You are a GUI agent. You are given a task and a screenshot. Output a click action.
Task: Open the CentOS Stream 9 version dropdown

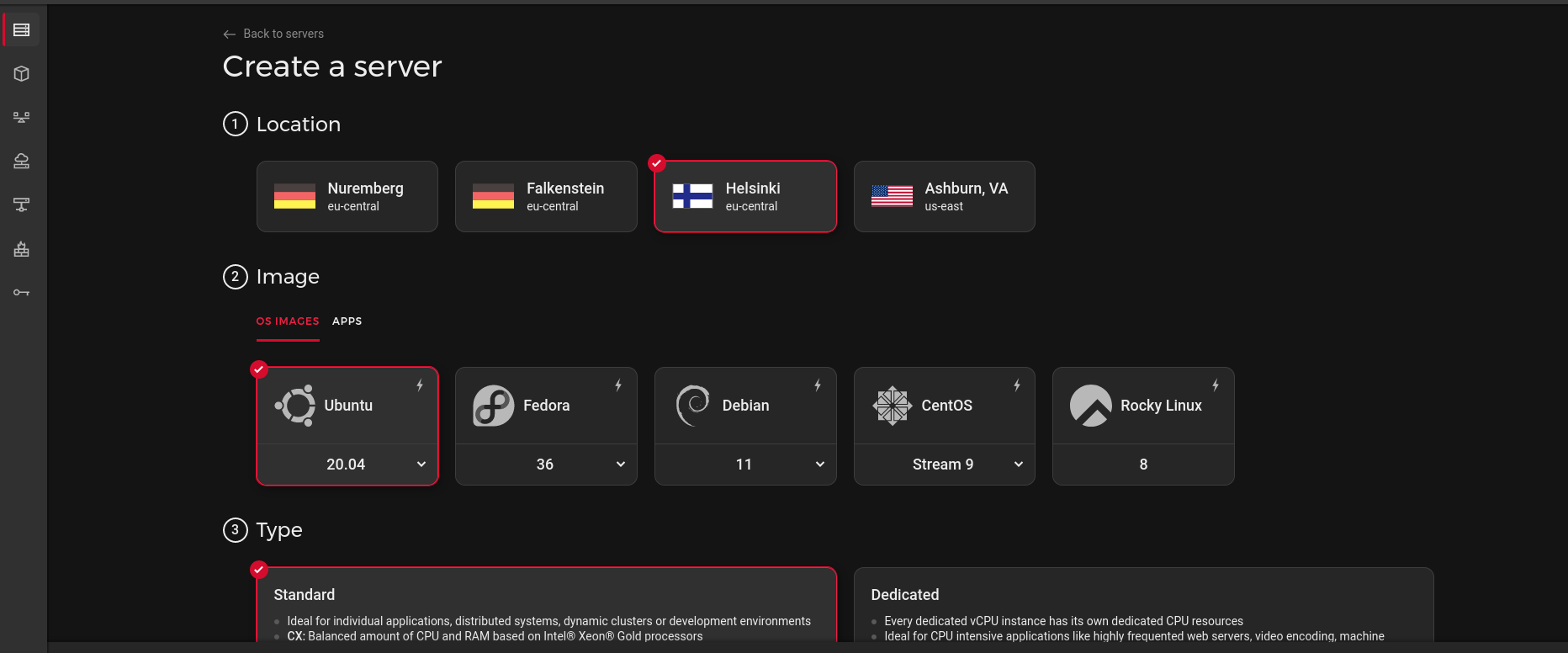point(945,465)
